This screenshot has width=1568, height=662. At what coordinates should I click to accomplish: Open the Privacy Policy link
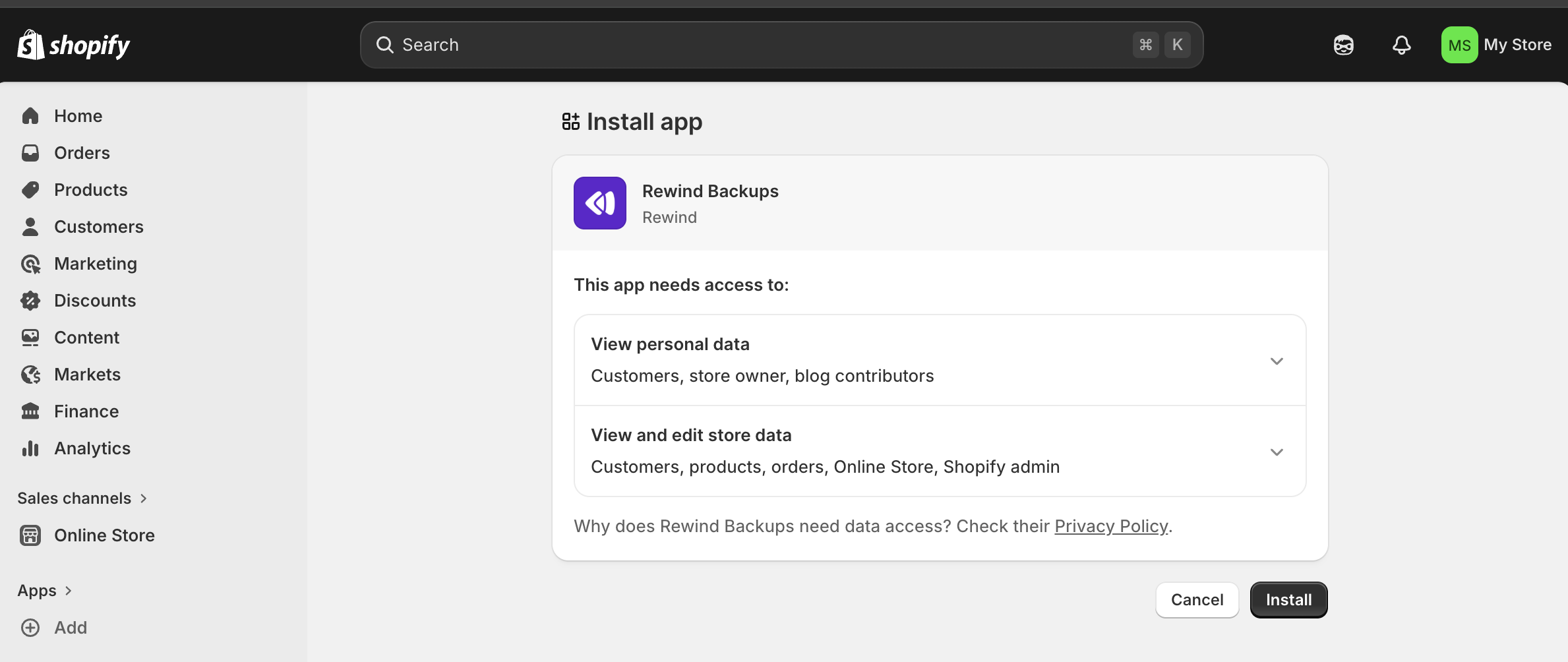1110,526
